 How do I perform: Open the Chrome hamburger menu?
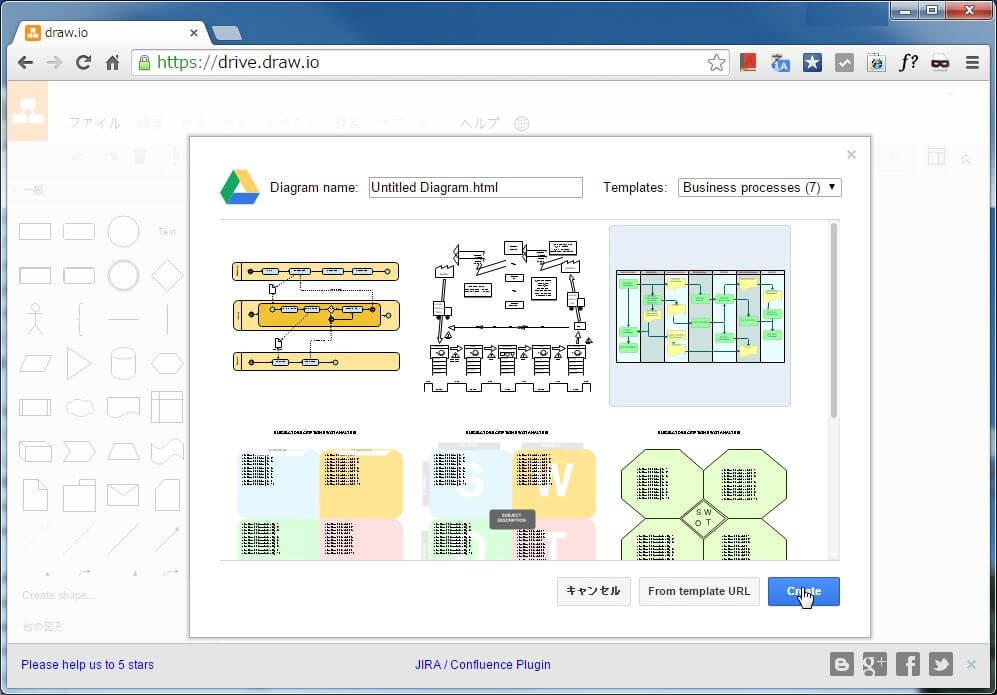pyautogui.click(x=972, y=62)
